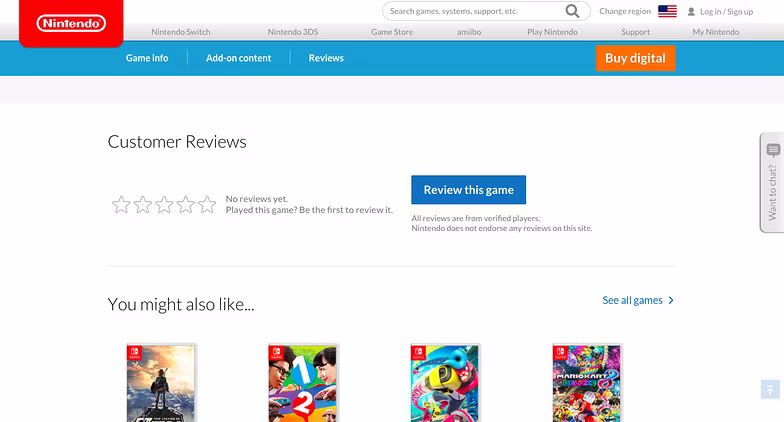Open the Log in / Sign up link

[726, 12]
